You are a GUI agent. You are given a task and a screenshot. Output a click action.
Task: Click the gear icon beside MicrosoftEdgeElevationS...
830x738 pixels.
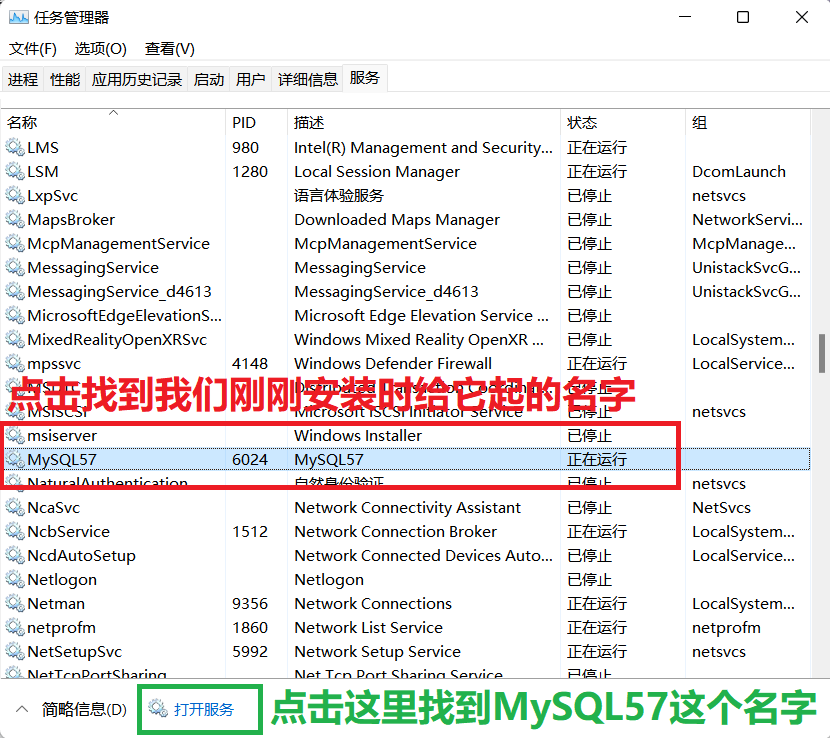(15, 315)
